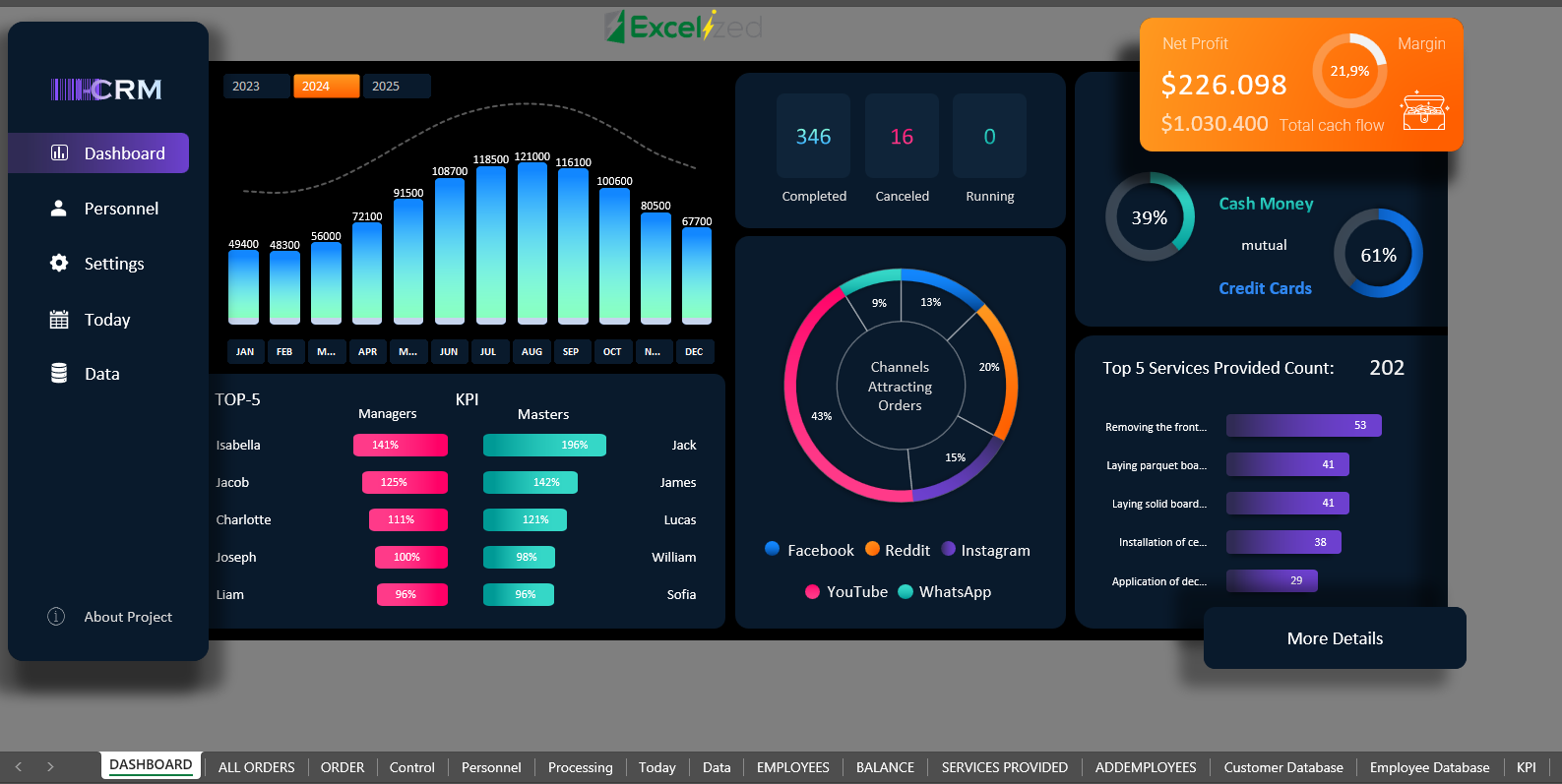Open About Project link

pos(128,617)
